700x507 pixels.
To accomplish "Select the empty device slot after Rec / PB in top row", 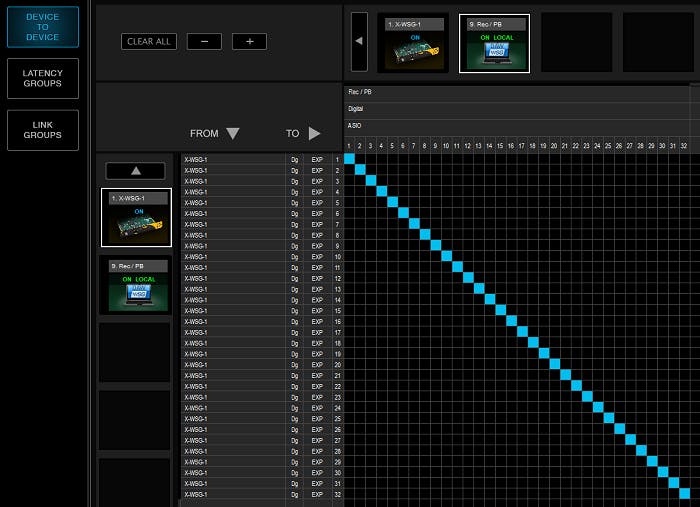I will coord(576,43).
